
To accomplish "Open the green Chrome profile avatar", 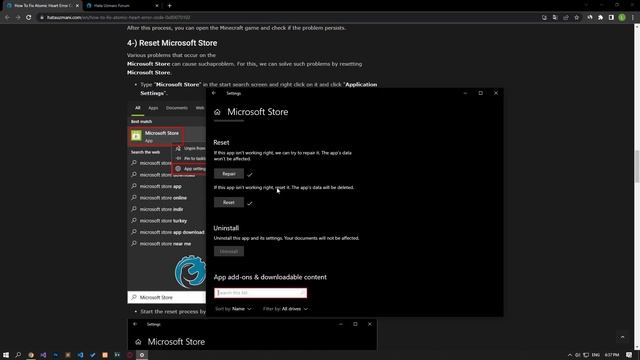I will click(622, 18).
